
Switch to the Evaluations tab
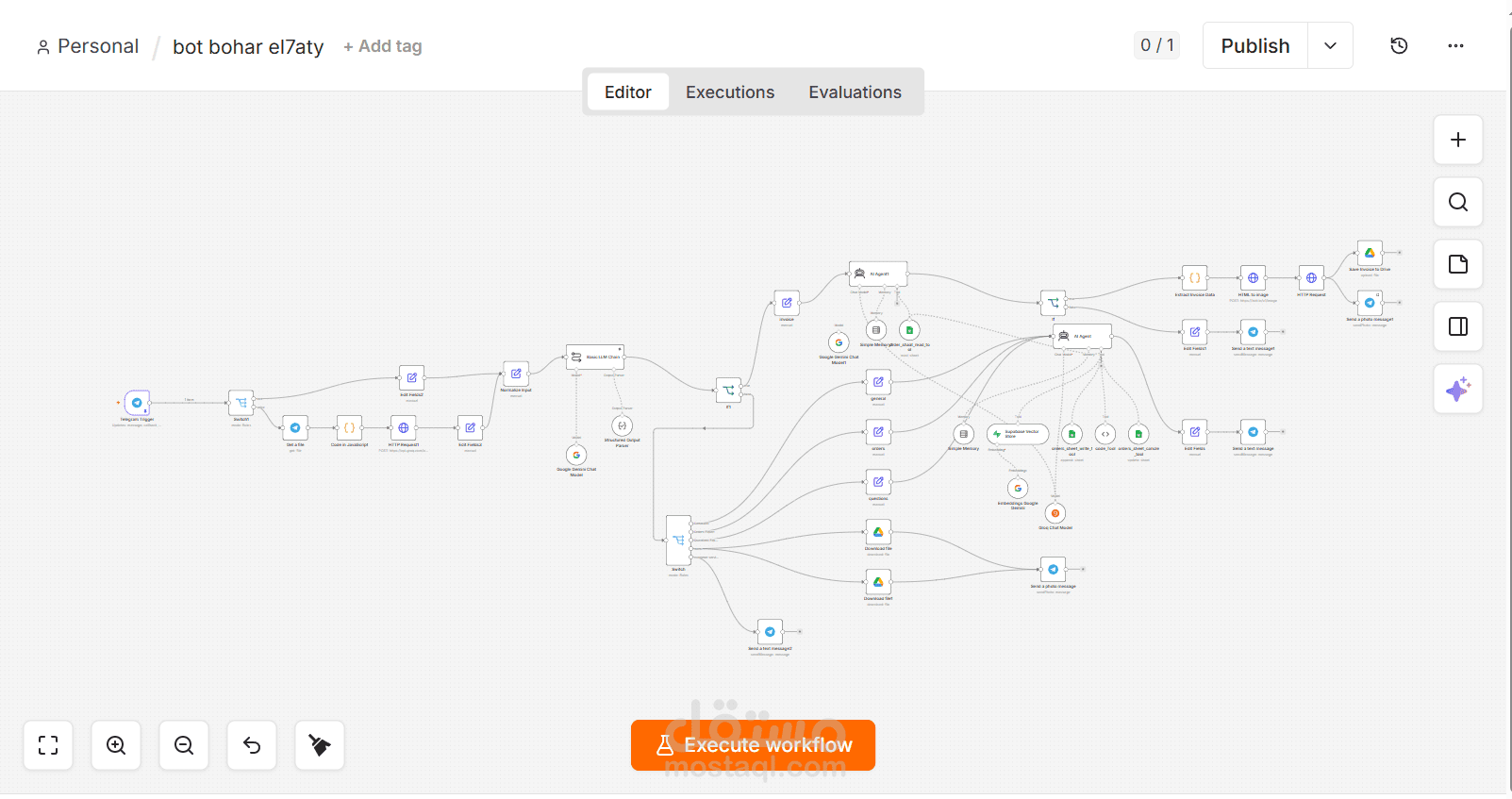point(855,92)
